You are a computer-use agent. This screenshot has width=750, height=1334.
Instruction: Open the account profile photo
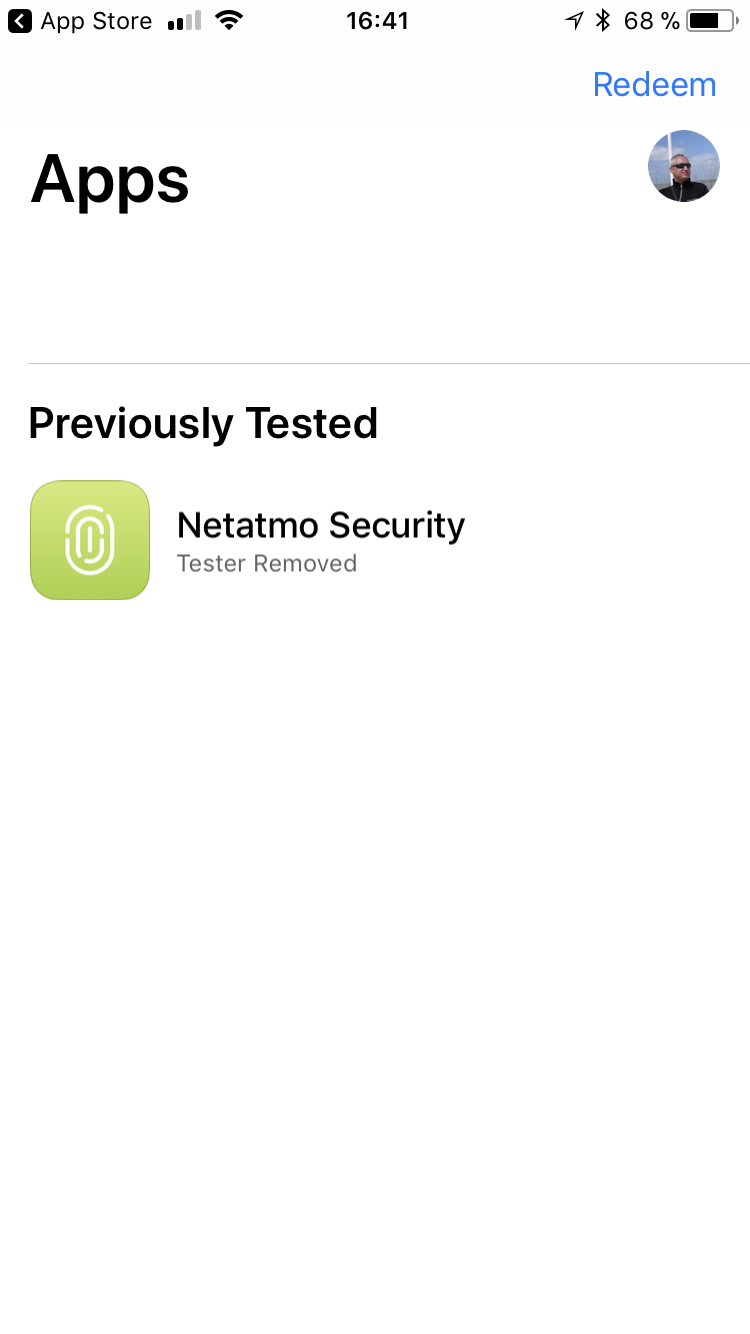[x=684, y=166]
